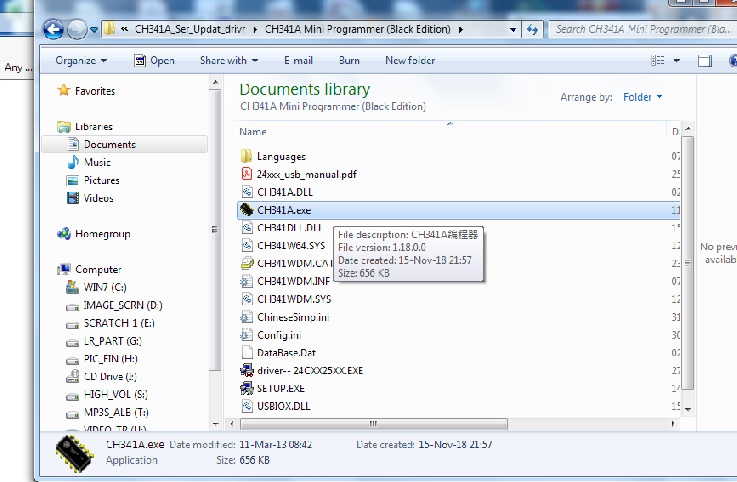Select the CH341A.exe chip icon
Image resolution: width=737 pixels, height=482 pixels.
click(x=247, y=210)
